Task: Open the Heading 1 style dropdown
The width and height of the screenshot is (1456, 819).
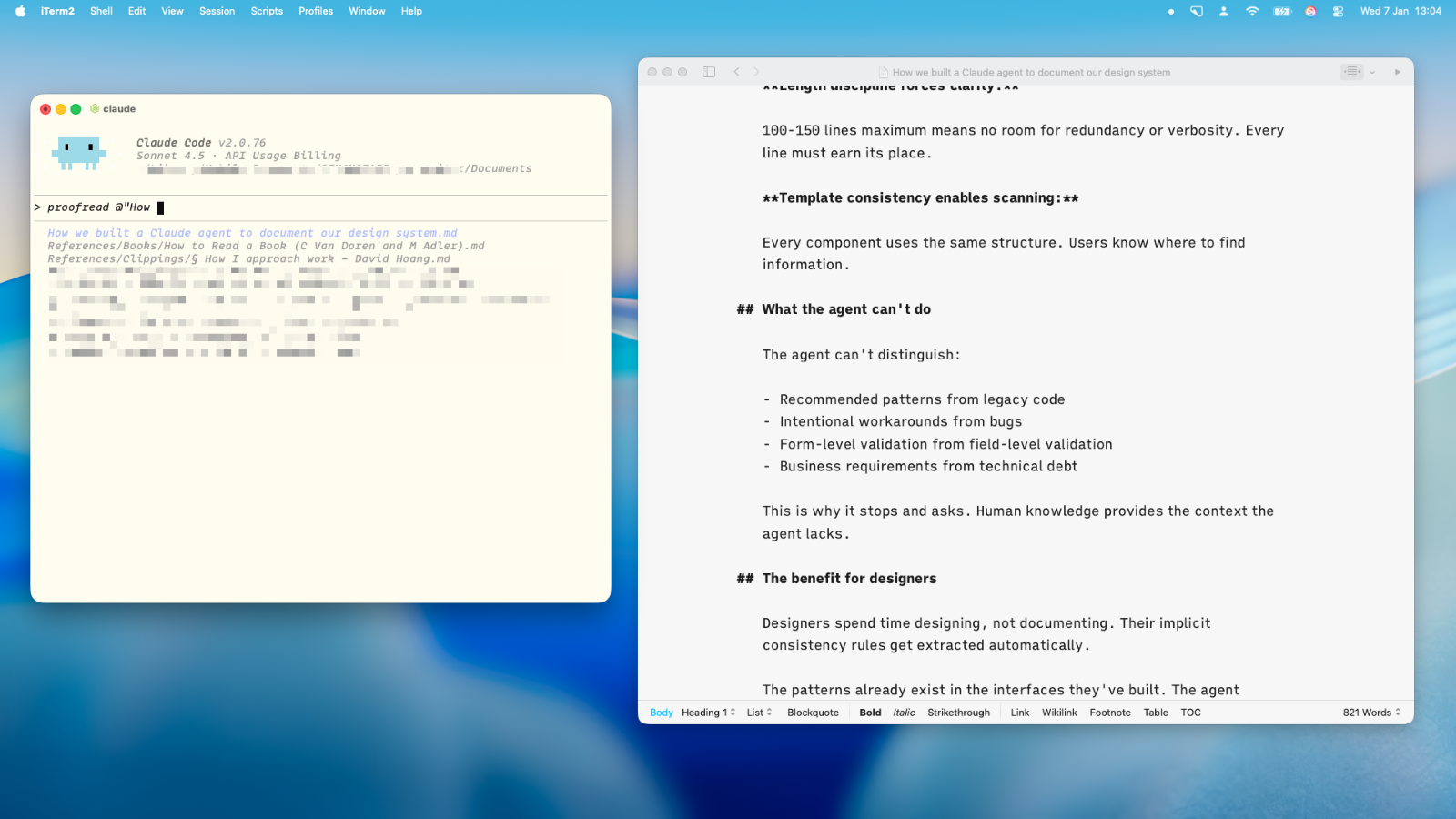Action: [708, 713]
